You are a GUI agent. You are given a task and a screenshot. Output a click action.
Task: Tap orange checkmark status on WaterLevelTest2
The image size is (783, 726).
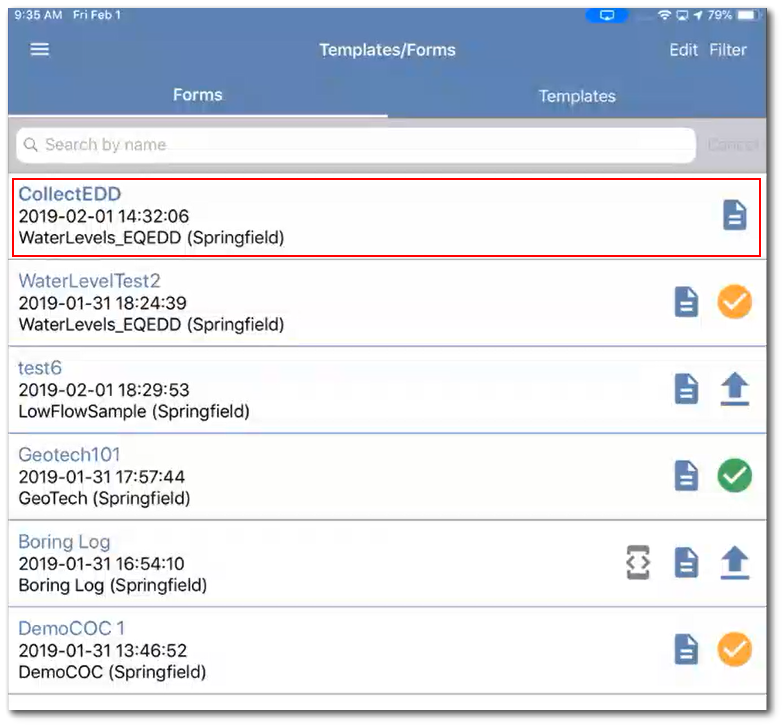pos(735,302)
